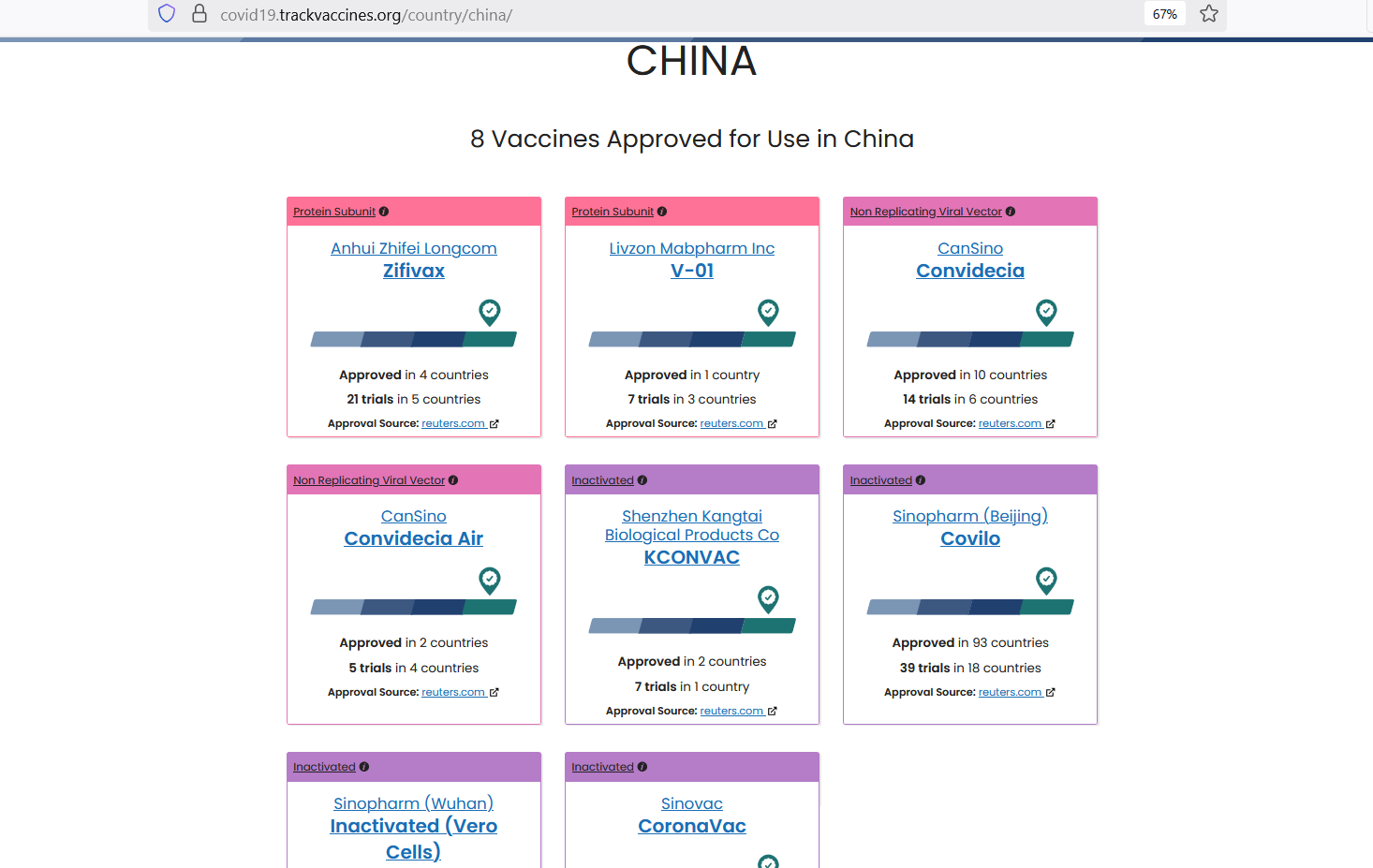Viewport: 1373px width, 868px height.
Task: Open the site security padlock info
Action: [x=199, y=14]
